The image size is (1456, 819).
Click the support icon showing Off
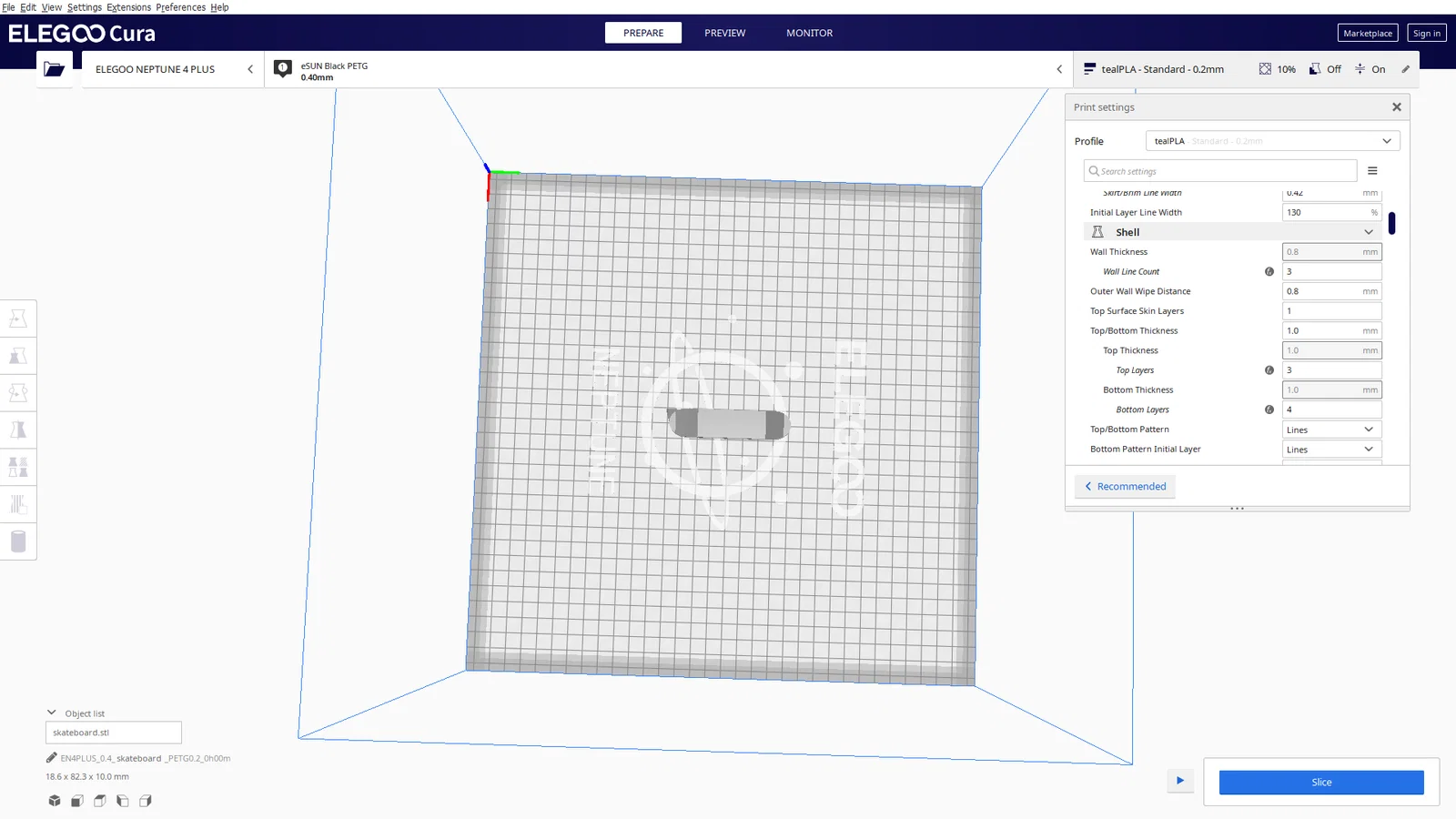coord(1315,69)
